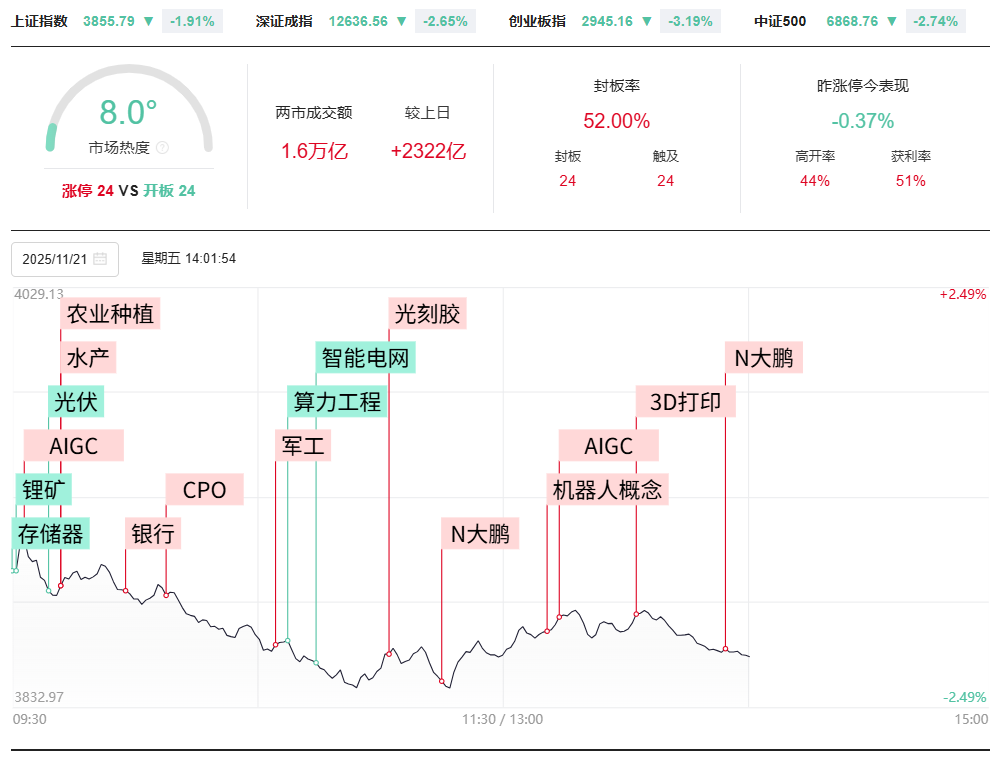Screen dimensions: 1001x757
Task: Select the 智能电网 sector marker label
Action: point(365,358)
